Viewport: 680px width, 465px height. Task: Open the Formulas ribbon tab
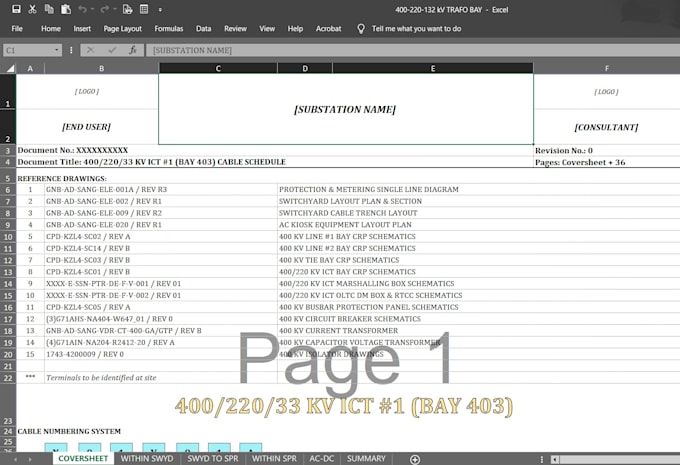click(x=169, y=29)
